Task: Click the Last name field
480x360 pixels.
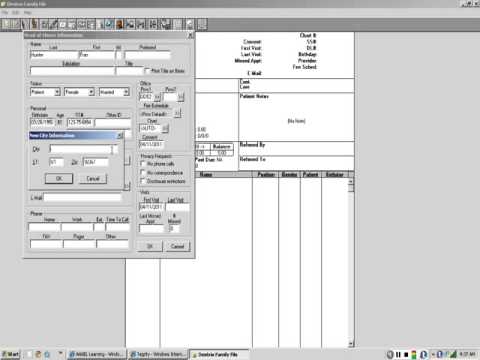Action: pyautogui.click(x=54, y=55)
